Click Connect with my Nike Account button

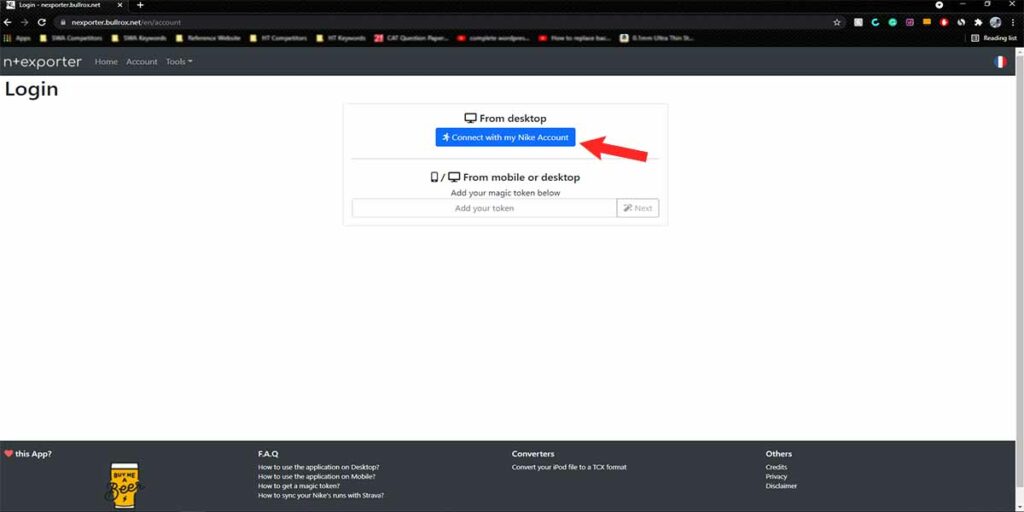505,137
